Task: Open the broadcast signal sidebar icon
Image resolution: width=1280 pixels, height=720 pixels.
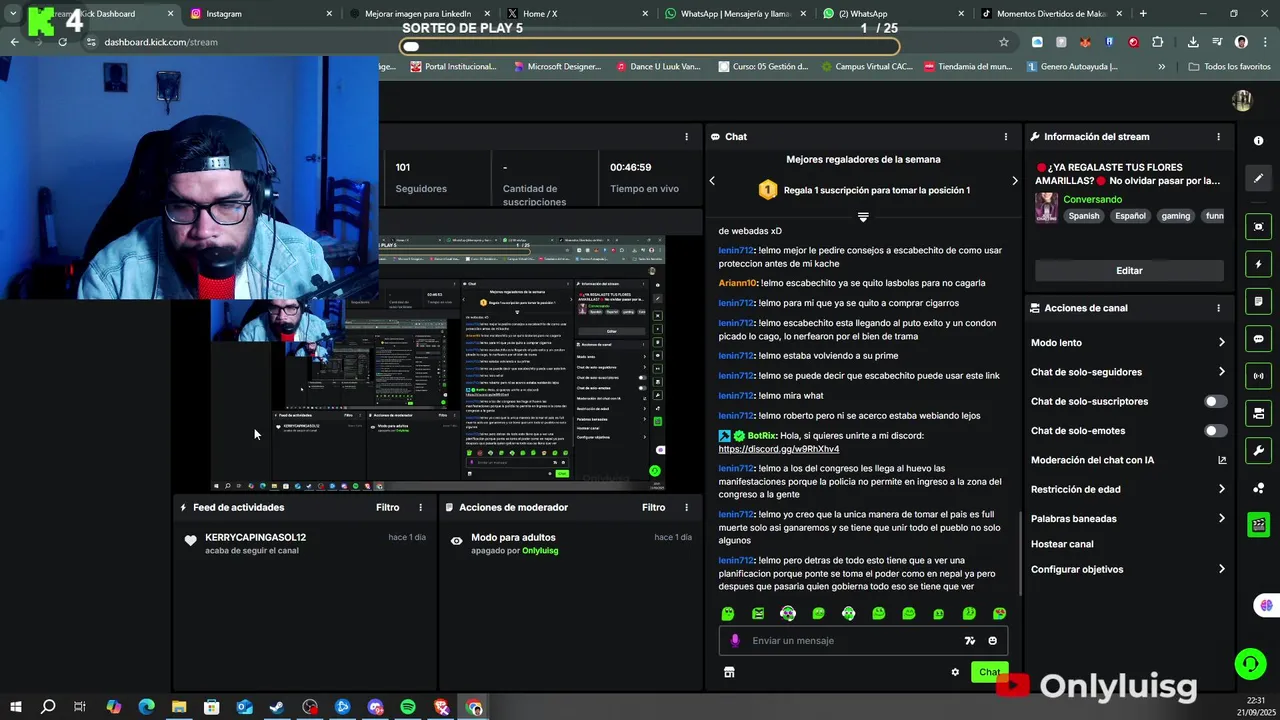Action: point(1259,376)
